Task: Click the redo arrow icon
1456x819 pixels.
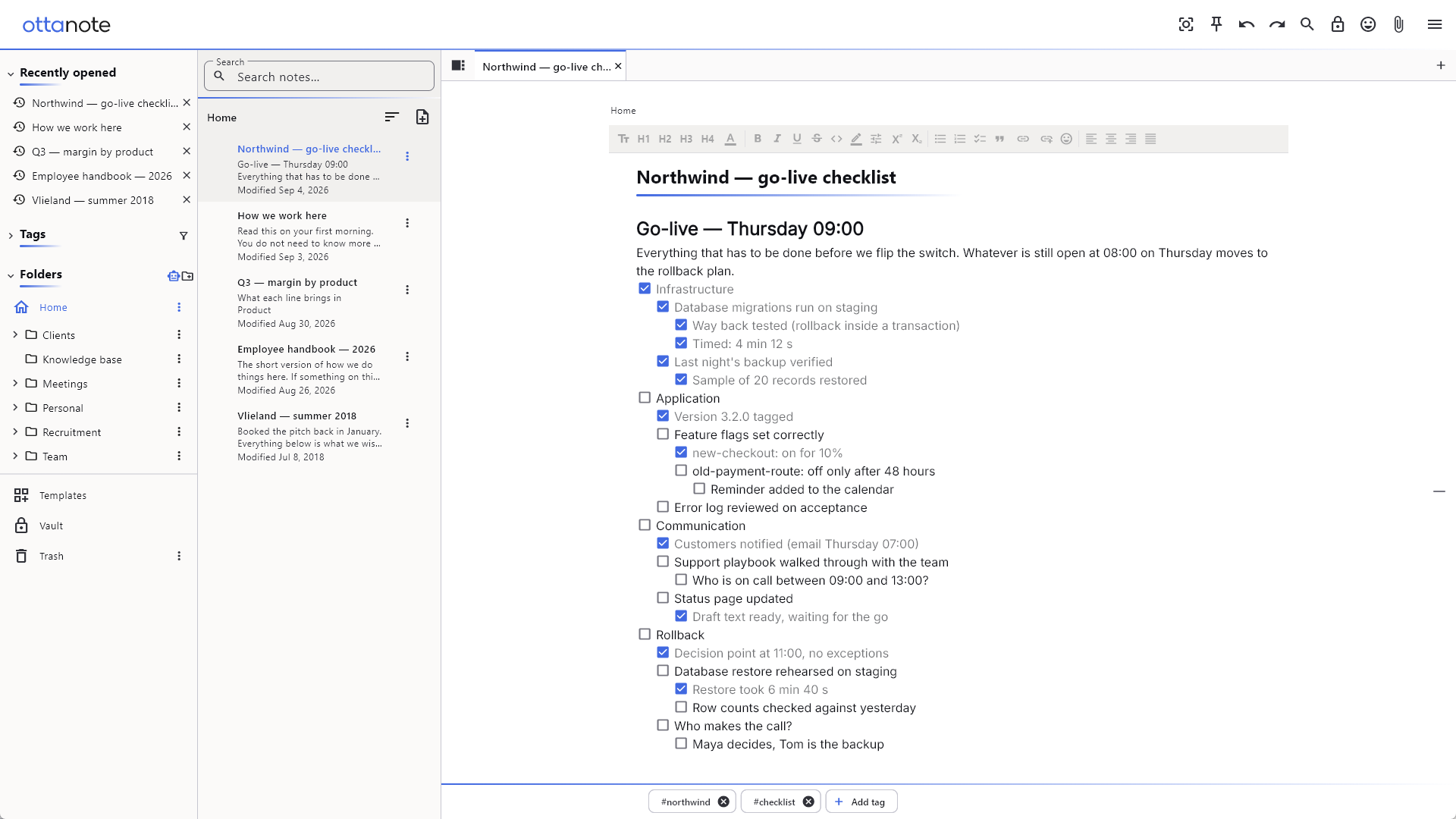Action: pos(1277,24)
